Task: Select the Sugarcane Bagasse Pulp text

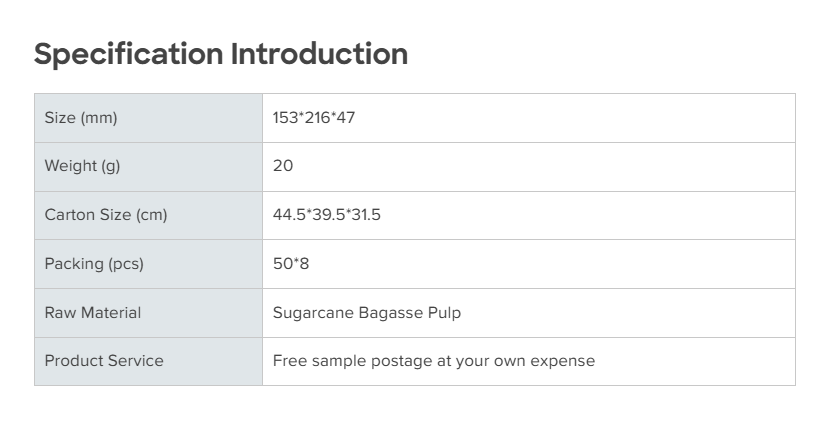Action: tap(367, 313)
